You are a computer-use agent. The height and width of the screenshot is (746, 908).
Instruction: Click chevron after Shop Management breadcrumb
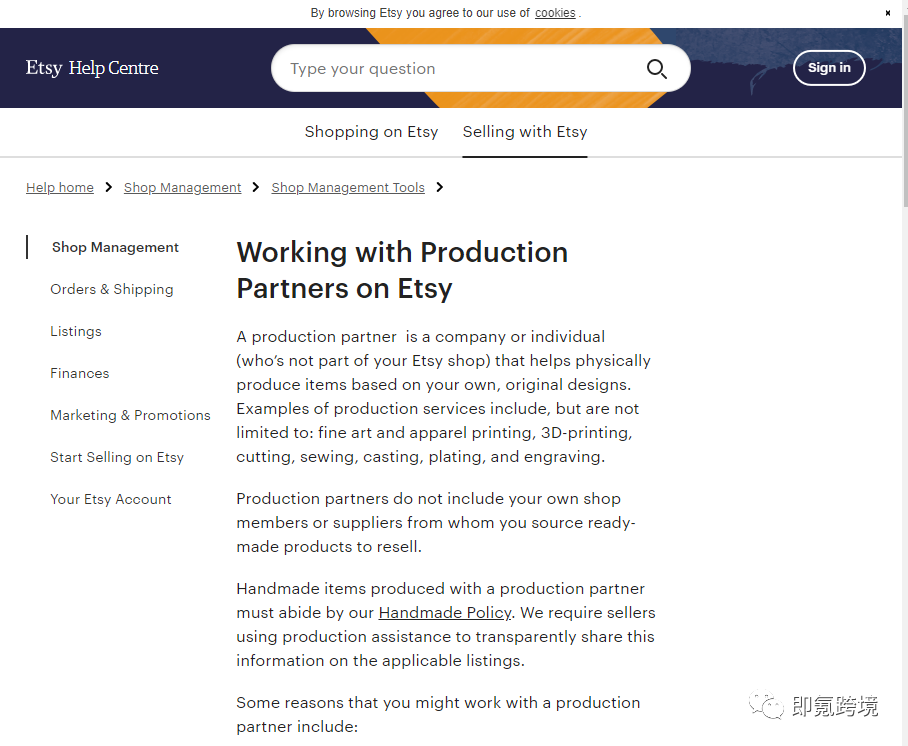256,187
